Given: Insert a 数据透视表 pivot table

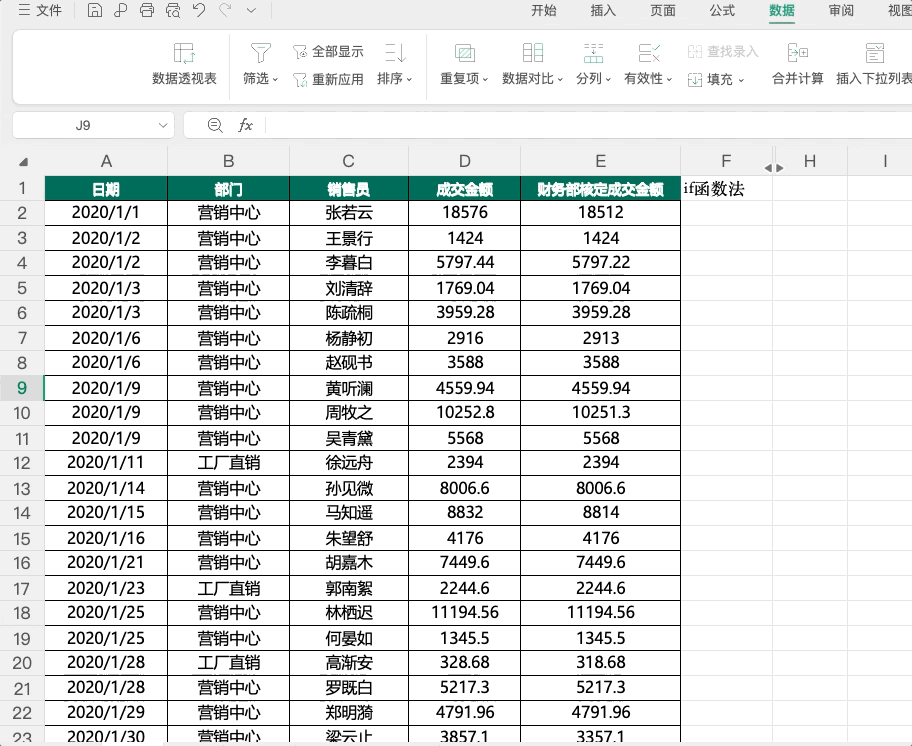Looking at the screenshot, I should coord(184,63).
